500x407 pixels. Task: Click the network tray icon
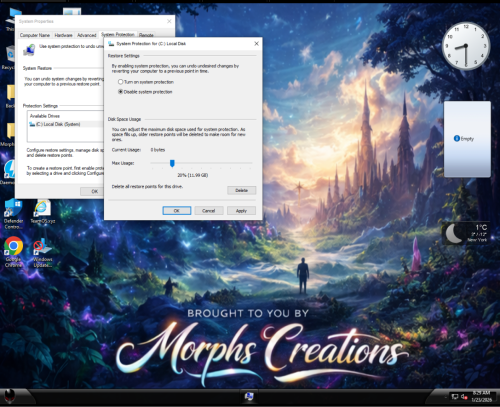tap(455, 396)
